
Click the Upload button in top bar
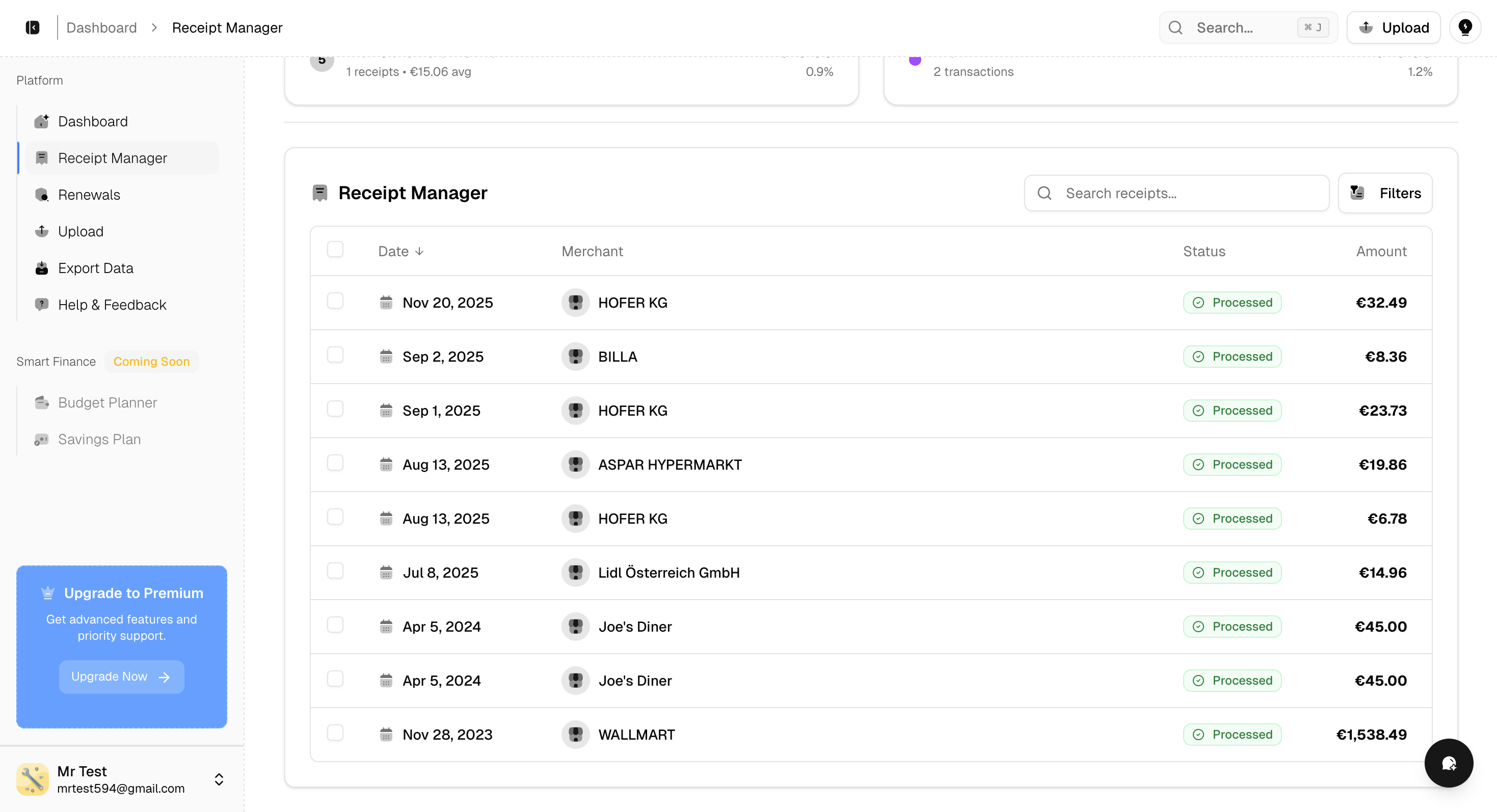pos(1393,28)
